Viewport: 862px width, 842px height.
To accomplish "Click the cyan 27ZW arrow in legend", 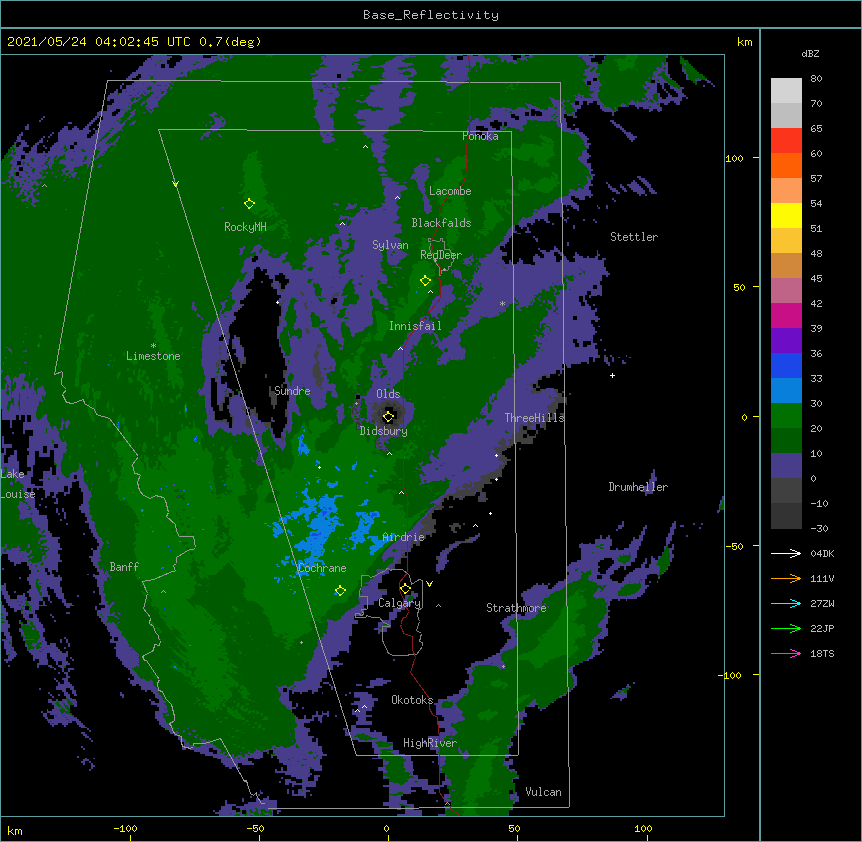I will pyautogui.click(x=786, y=603).
